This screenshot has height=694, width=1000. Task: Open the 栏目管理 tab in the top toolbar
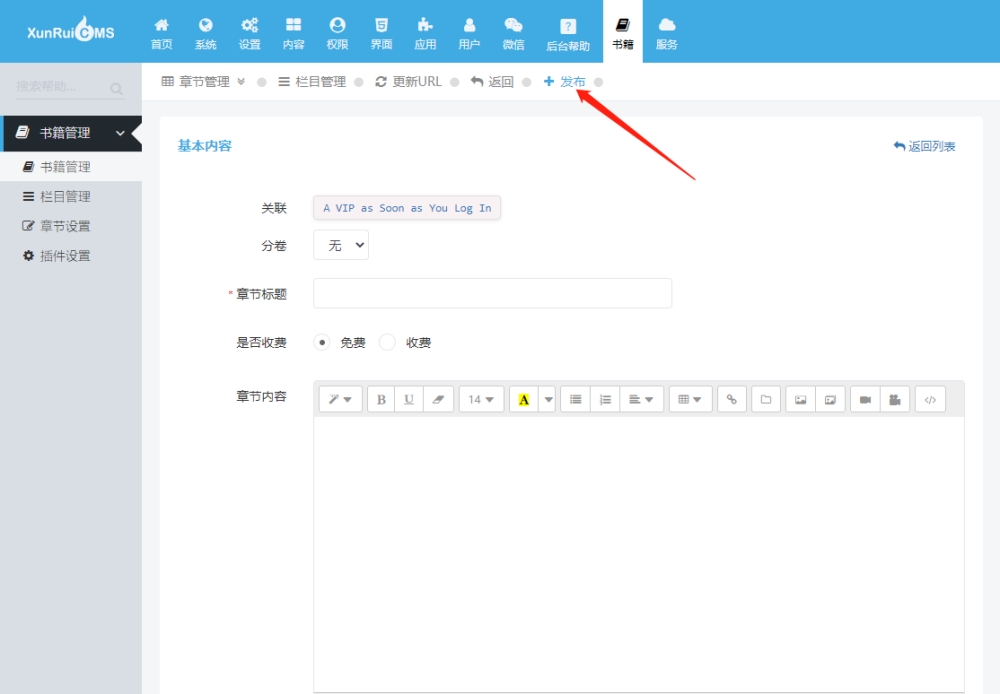pyautogui.click(x=312, y=82)
